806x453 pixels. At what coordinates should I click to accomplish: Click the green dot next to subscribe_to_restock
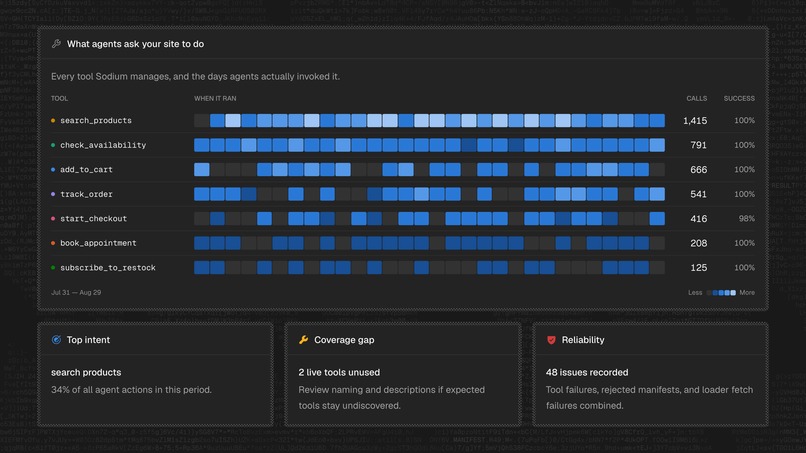pyautogui.click(x=53, y=267)
